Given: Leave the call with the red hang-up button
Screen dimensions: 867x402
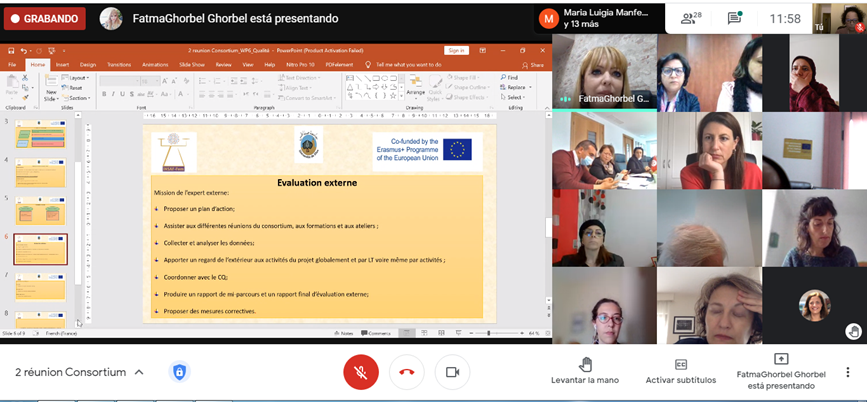Looking at the screenshot, I should (x=406, y=372).
